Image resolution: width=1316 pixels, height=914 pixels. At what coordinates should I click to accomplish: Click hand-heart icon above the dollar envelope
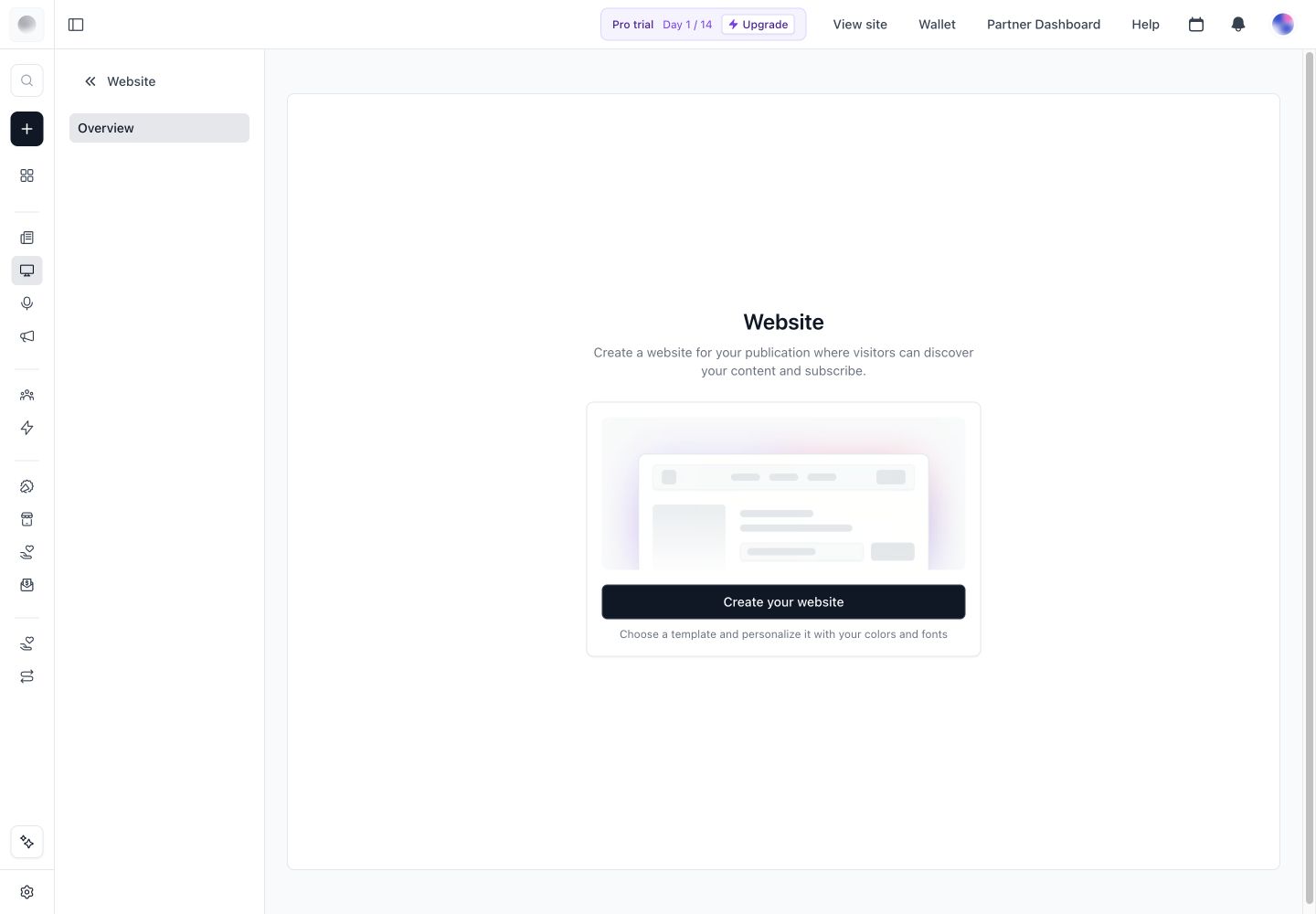click(x=27, y=552)
